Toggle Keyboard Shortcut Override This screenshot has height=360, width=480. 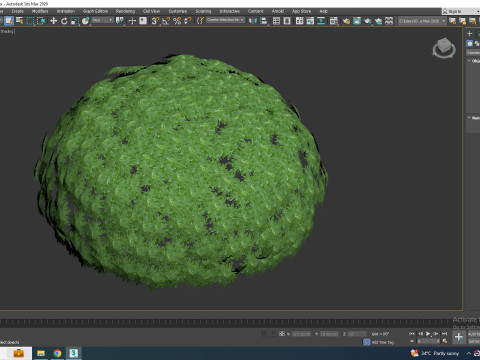(143, 21)
